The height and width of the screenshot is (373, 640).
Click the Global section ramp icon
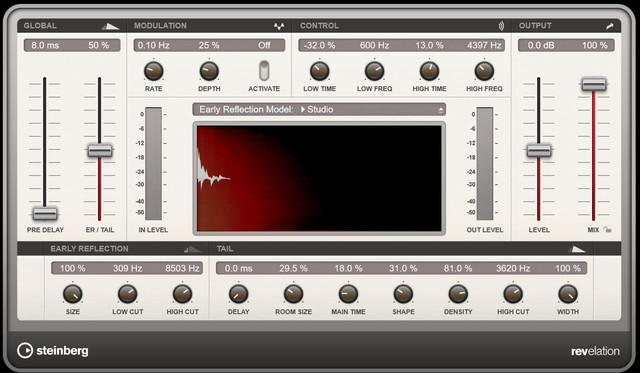[x=110, y=27]
